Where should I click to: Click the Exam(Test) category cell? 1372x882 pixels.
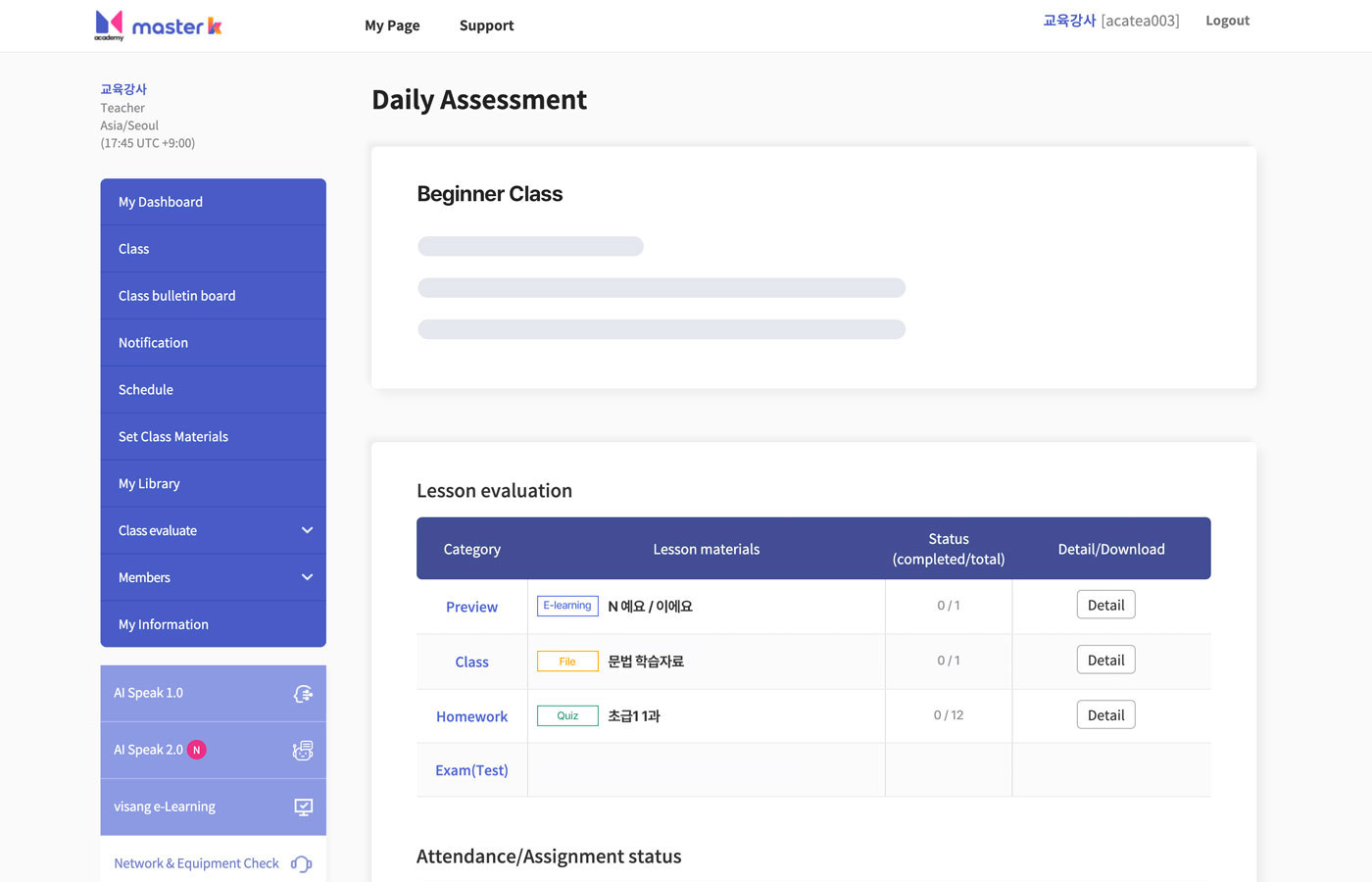pos(471,770)
